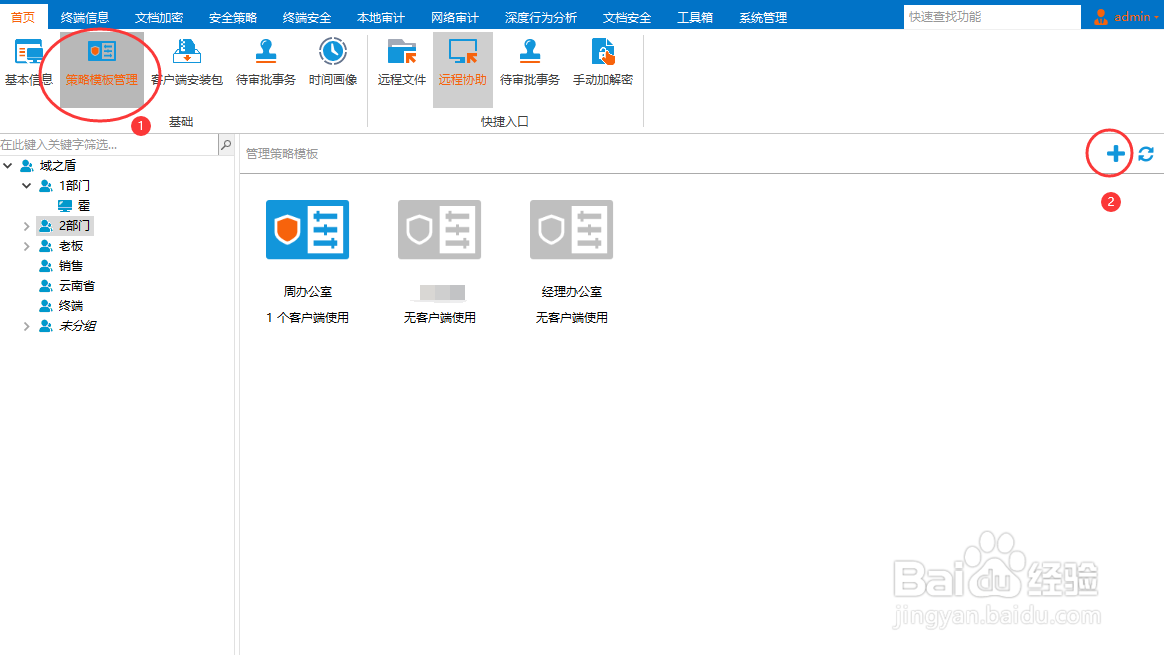The height and width of the screenshot is (655, 1164).
Task: Refresh the policy template list
Action: 1145,154
